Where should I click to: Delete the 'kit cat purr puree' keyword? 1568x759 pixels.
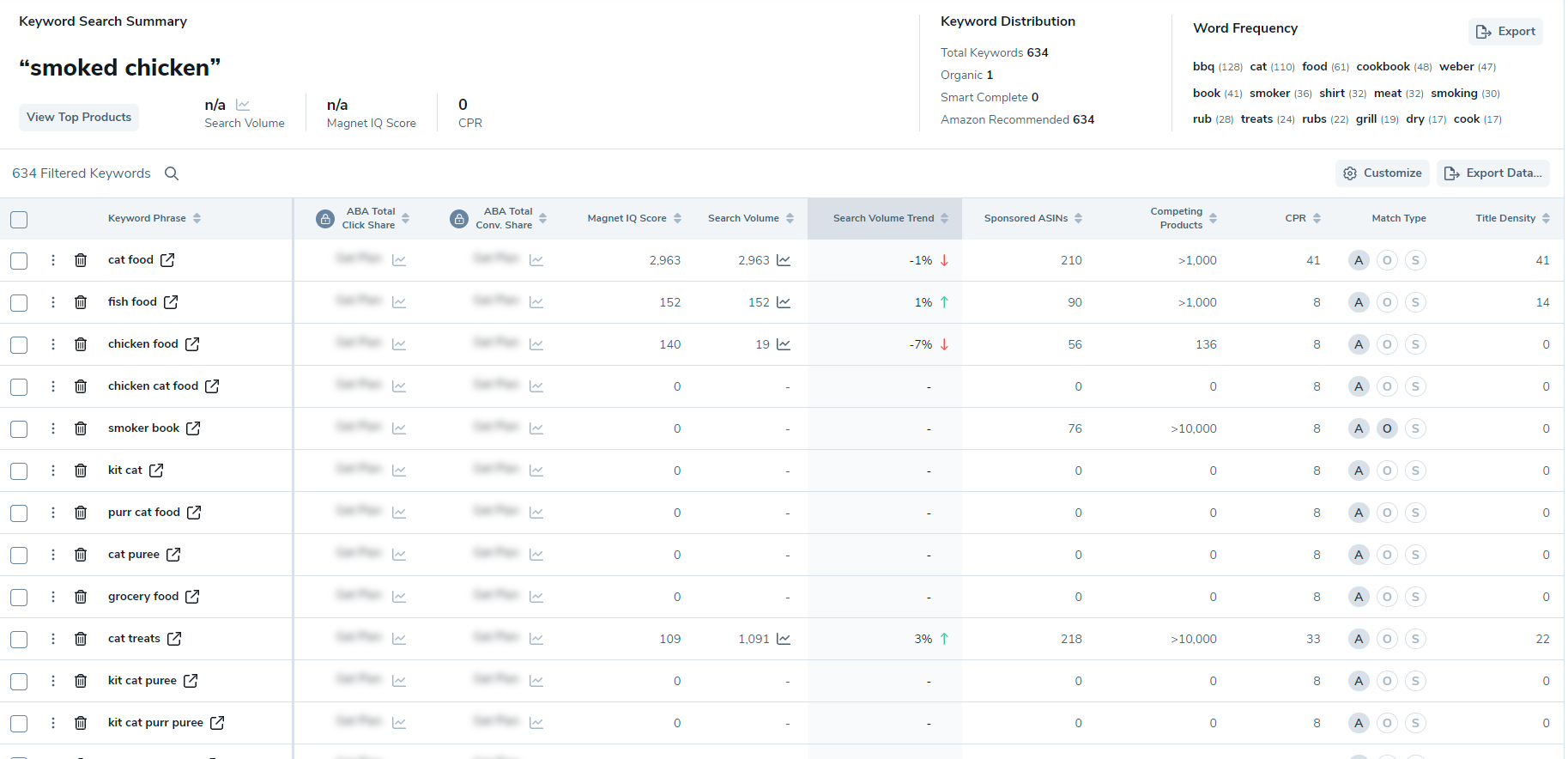click(x=81, y=723)
